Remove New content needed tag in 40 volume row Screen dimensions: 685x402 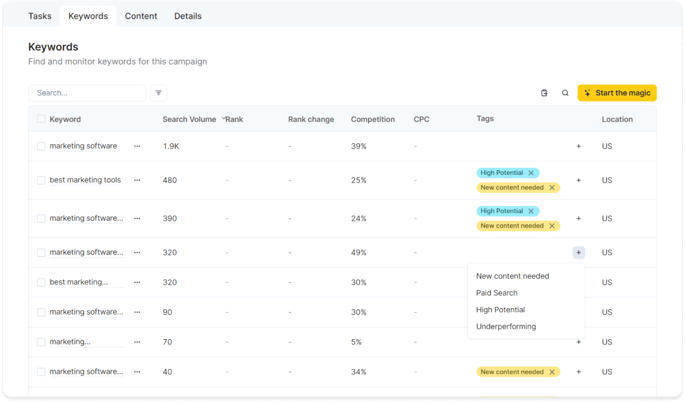[552, 372]
